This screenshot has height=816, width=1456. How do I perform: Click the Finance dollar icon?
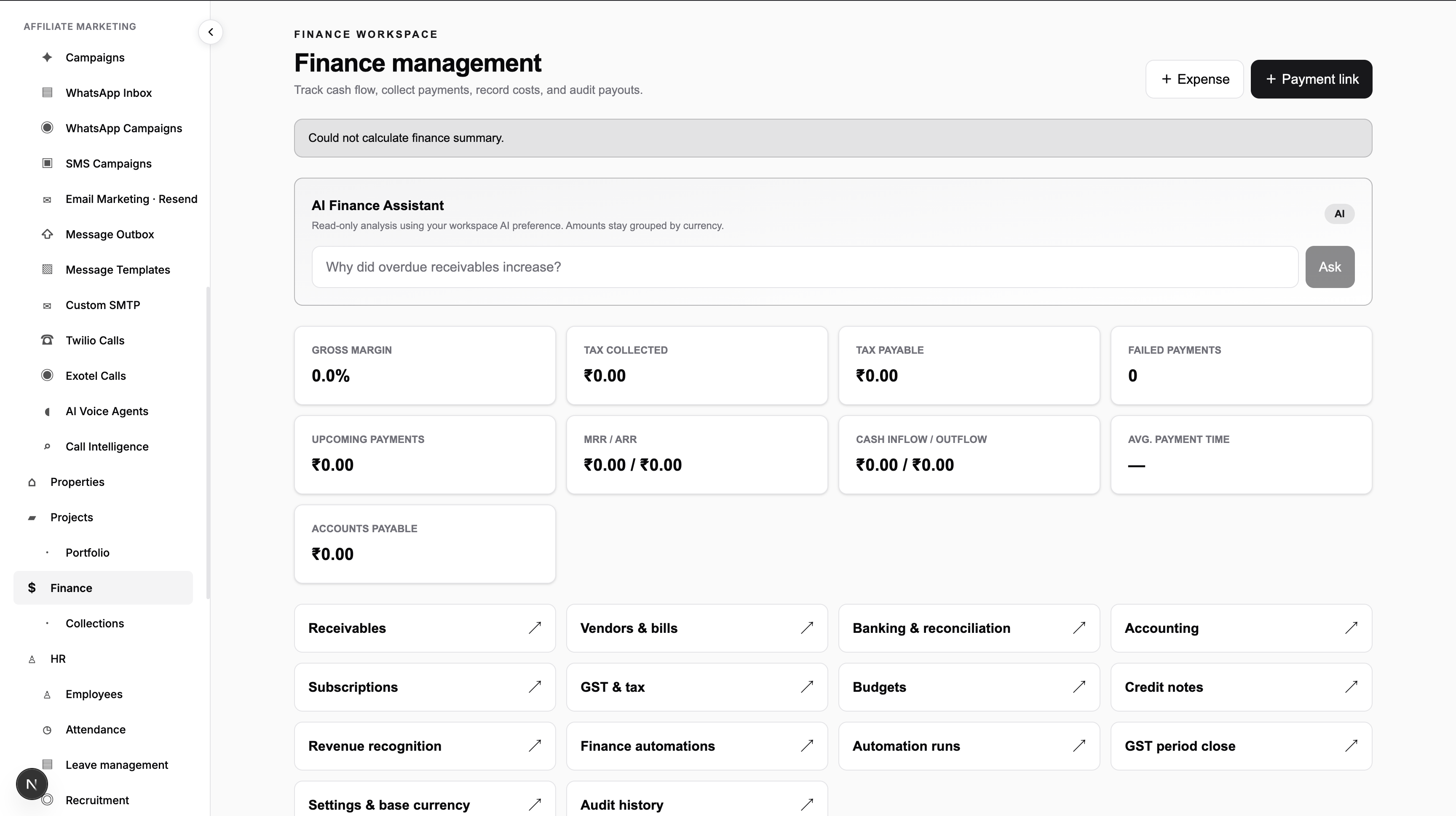click(32, 588)
